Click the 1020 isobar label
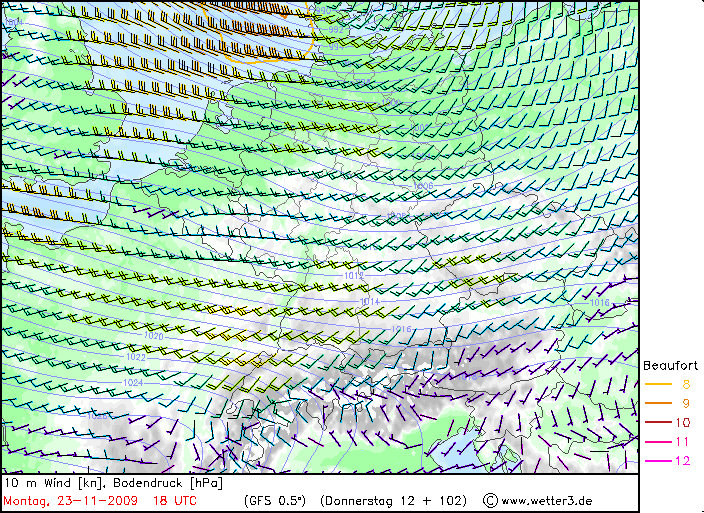The width and height of the screenshot is (704, 513). (x=154, y=336)
